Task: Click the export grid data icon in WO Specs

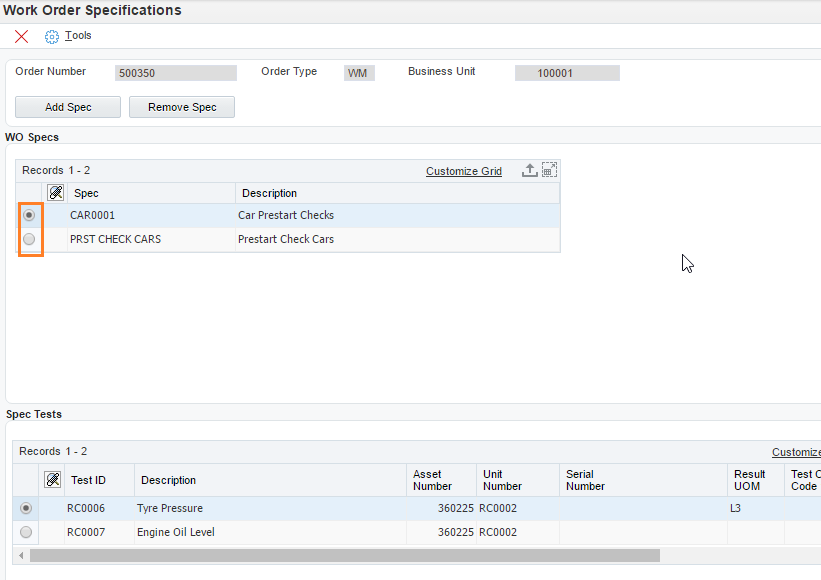Action: [x=530, y=171]
